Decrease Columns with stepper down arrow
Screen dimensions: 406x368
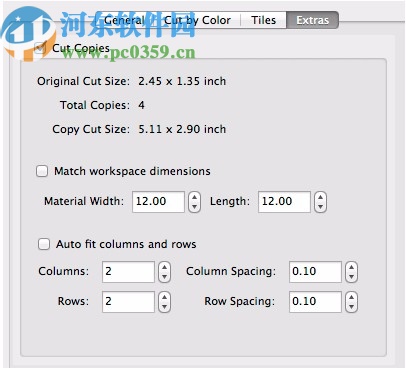tap(164, 277)
